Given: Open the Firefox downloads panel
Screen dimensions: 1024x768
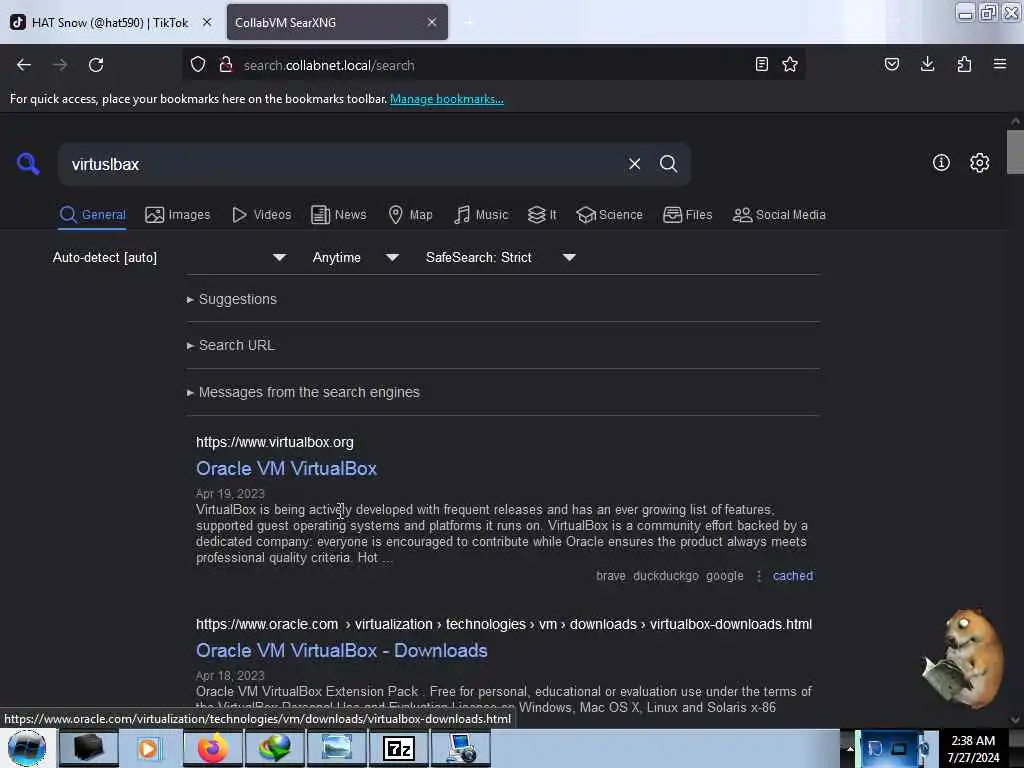Looking at the screenshot, I should 927,64.
